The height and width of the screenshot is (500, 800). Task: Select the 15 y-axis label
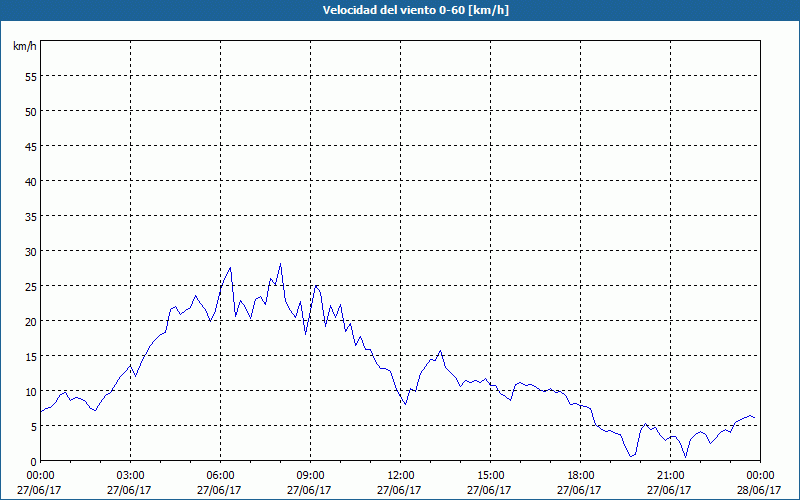[31, 356]
